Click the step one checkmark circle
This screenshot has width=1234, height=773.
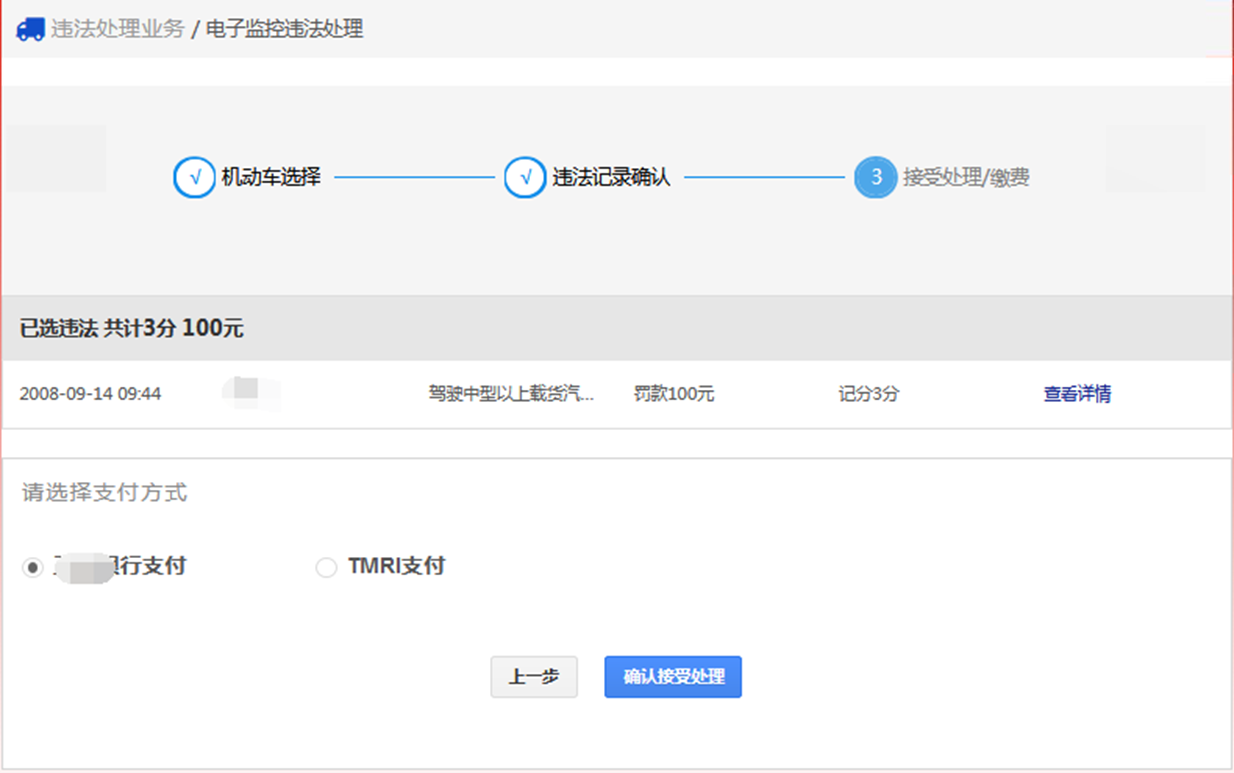click(x=194, y=178)
